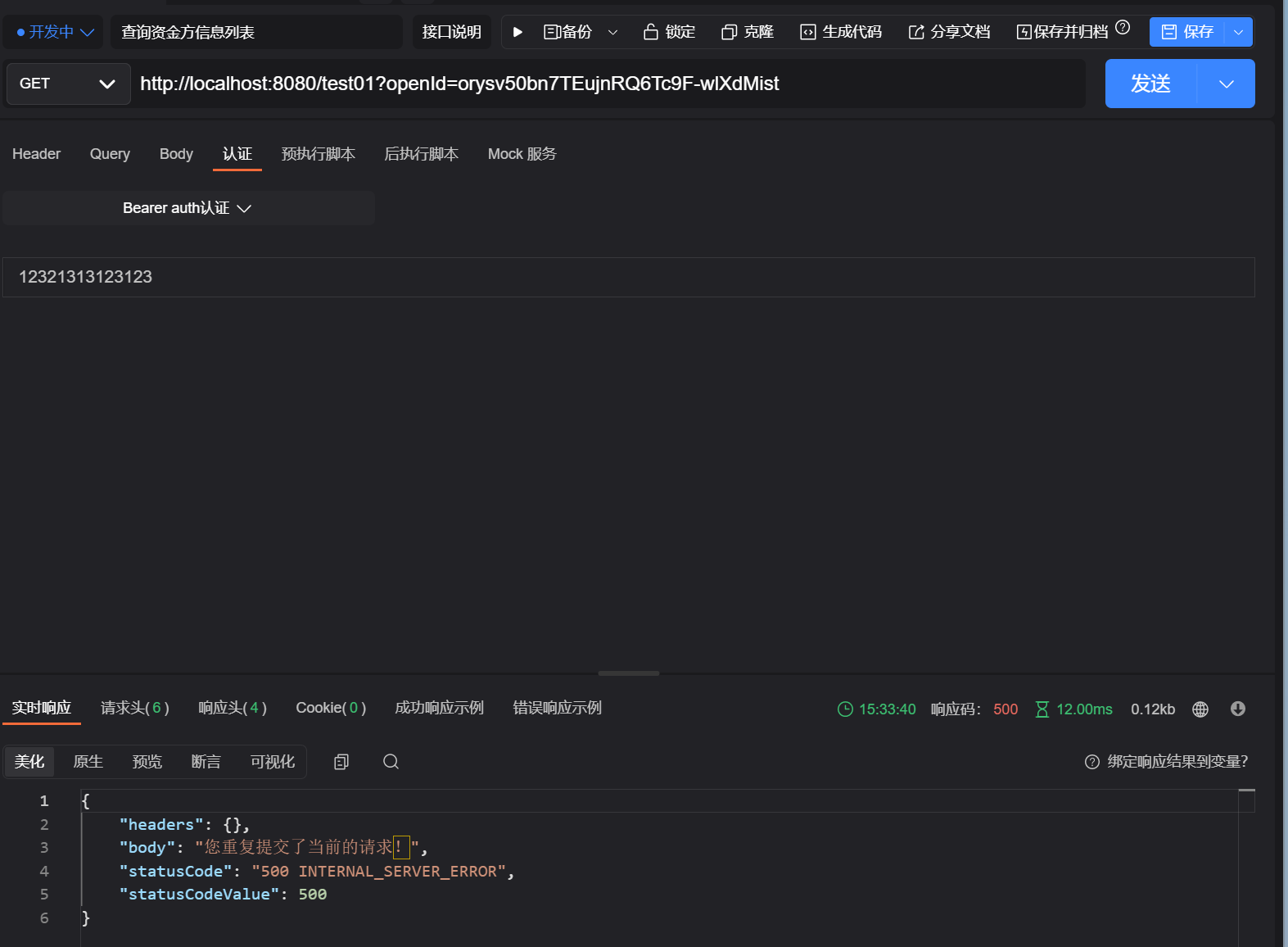Click the 接口说明 button
The height and width of the screenshot is (947, 1288).
click(452, 32)
